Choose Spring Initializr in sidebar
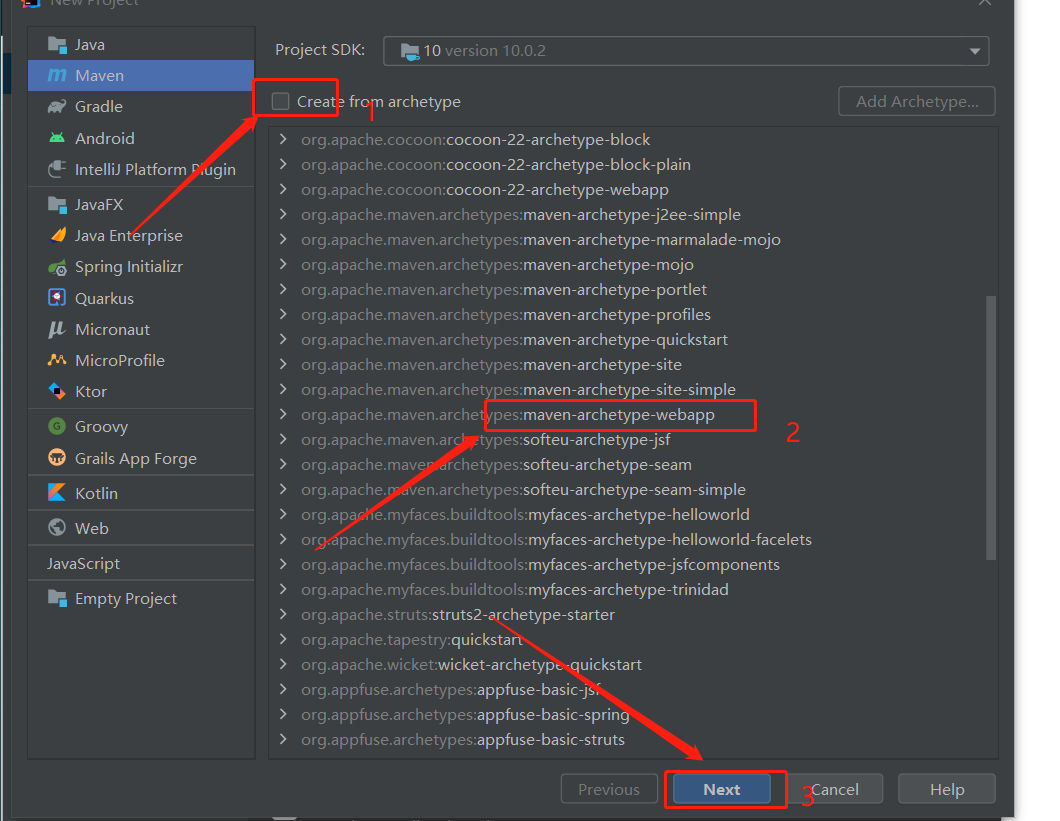 [x=141, y=267]
